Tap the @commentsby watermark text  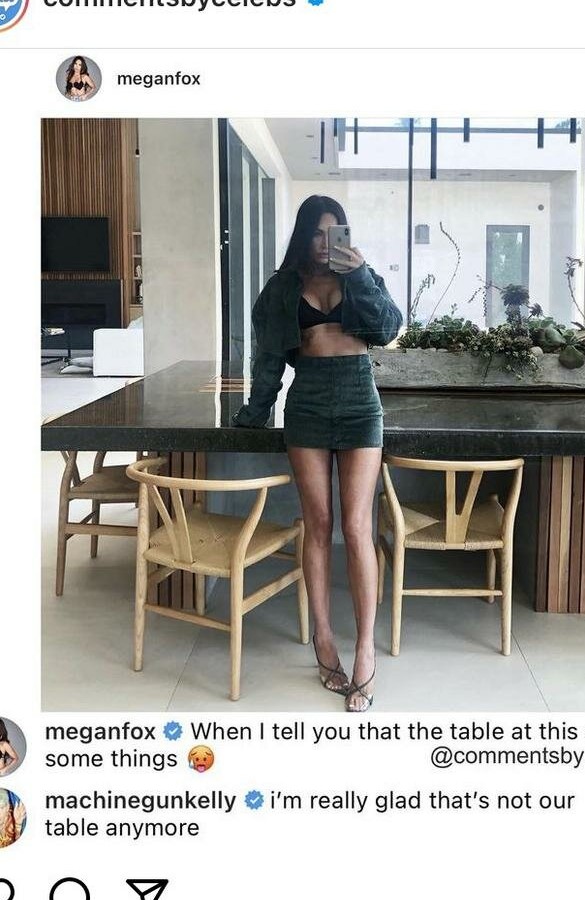[507, 757]
